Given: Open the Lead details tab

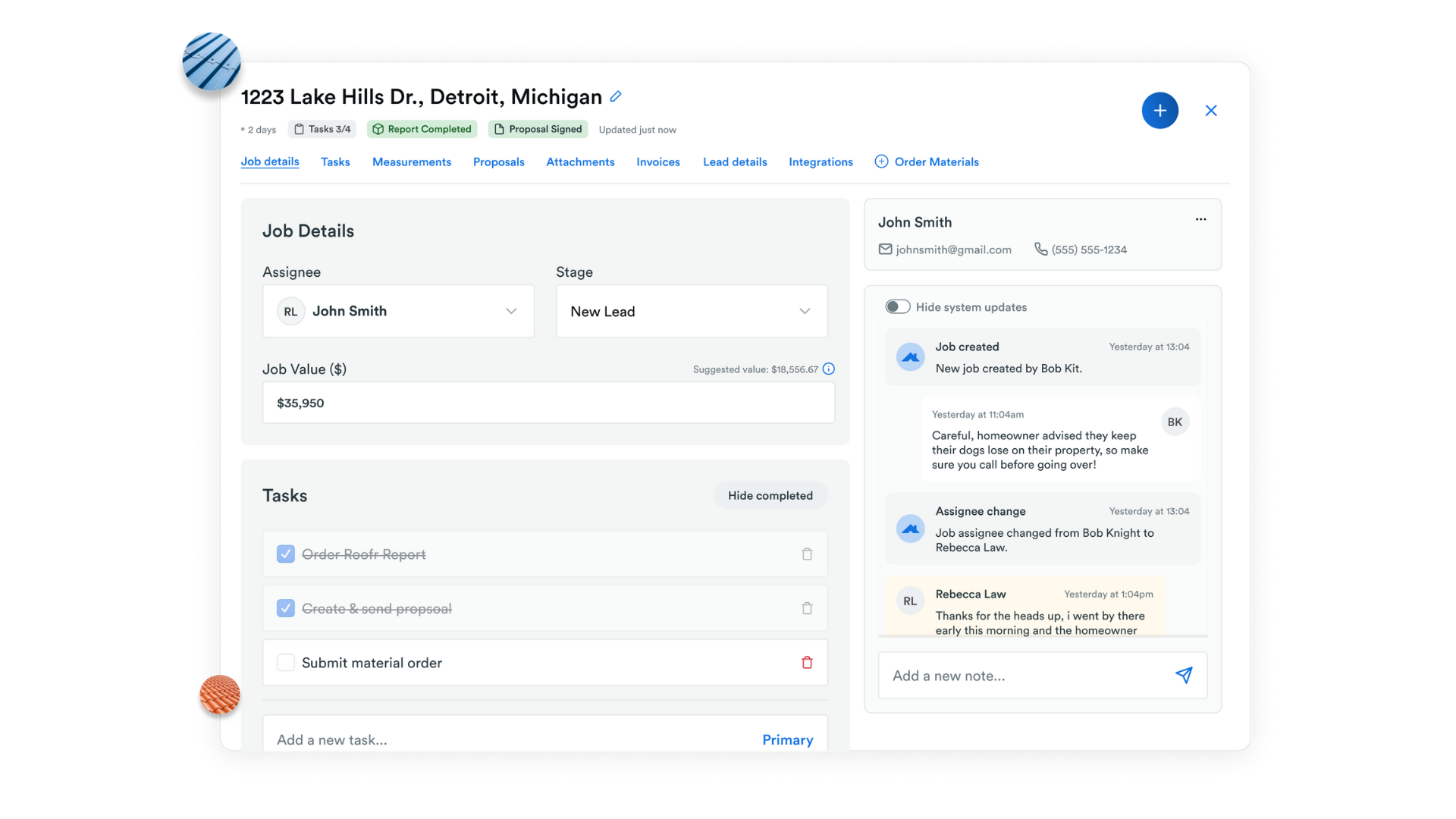Looking at the screenshot, I should click(x=735, y=162).
